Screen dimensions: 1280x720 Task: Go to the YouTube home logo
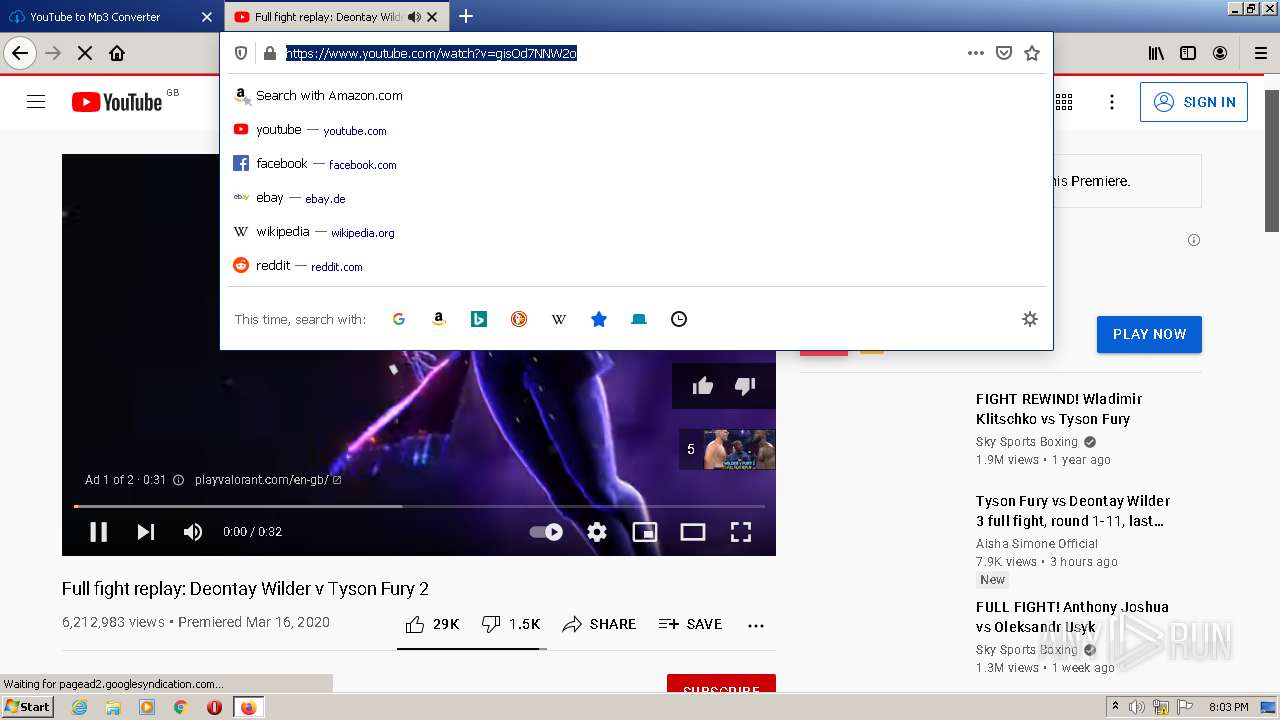point(117,101)
